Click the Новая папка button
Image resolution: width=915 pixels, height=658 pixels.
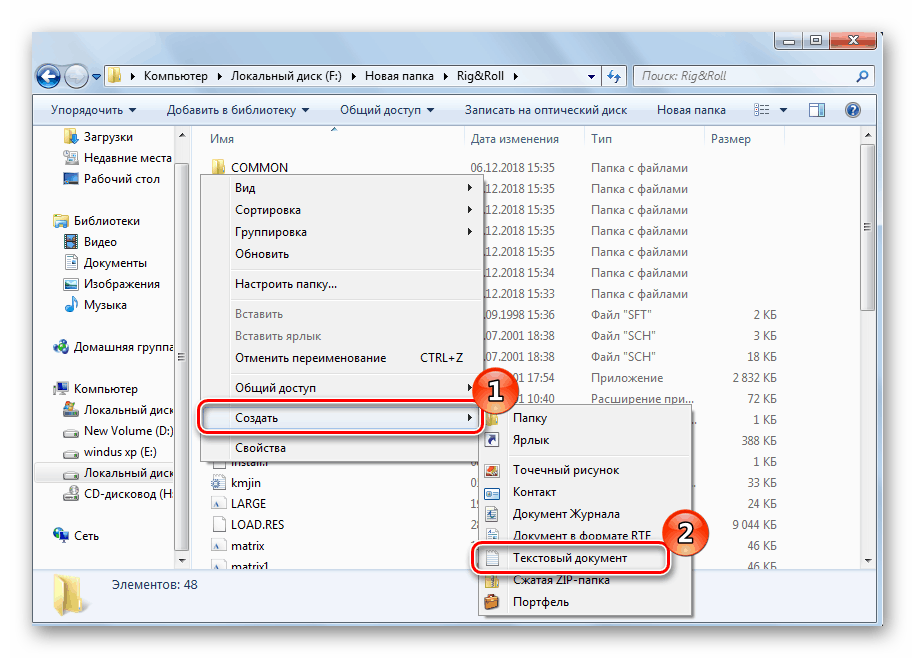tap(690, 109)
